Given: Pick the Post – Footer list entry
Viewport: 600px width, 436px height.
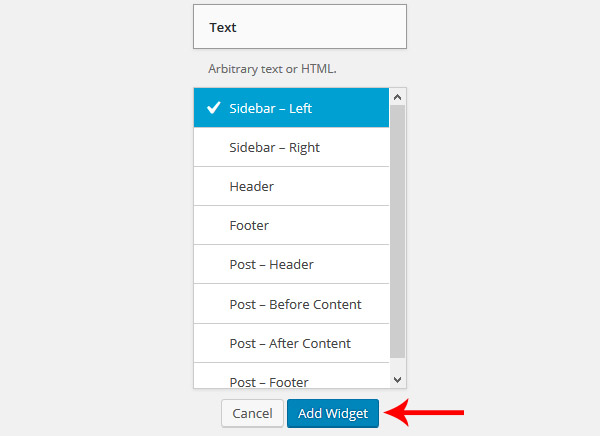Looking at the screenshot, I should pos(291,376).
